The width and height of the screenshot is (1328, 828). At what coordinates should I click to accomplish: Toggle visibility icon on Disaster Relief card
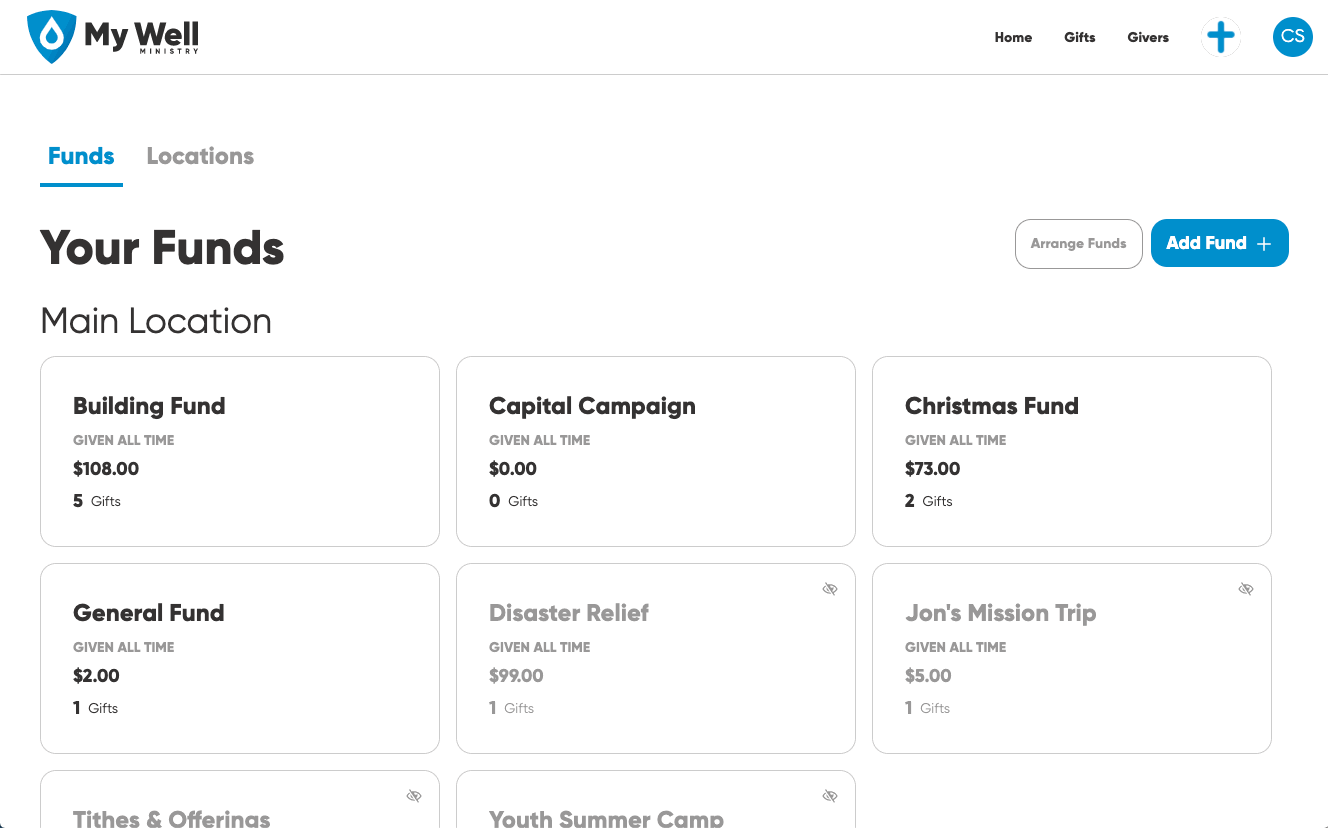tap(830, 589)
